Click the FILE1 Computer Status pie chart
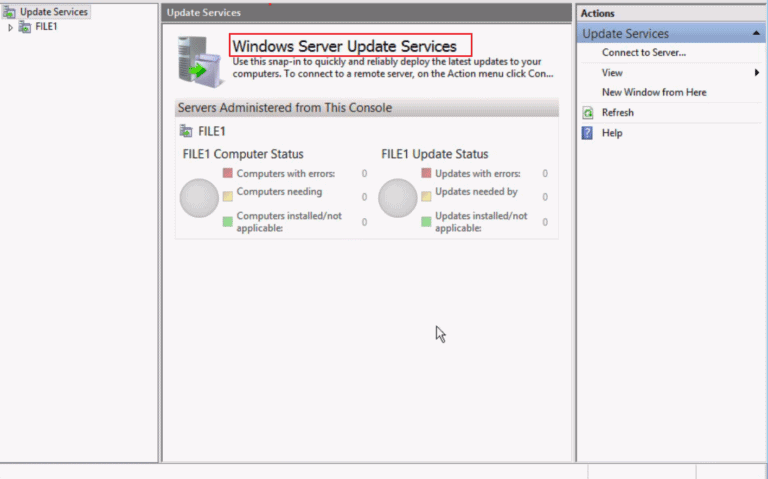The width and height of the screenshot is (768, 479). [199, 198]
